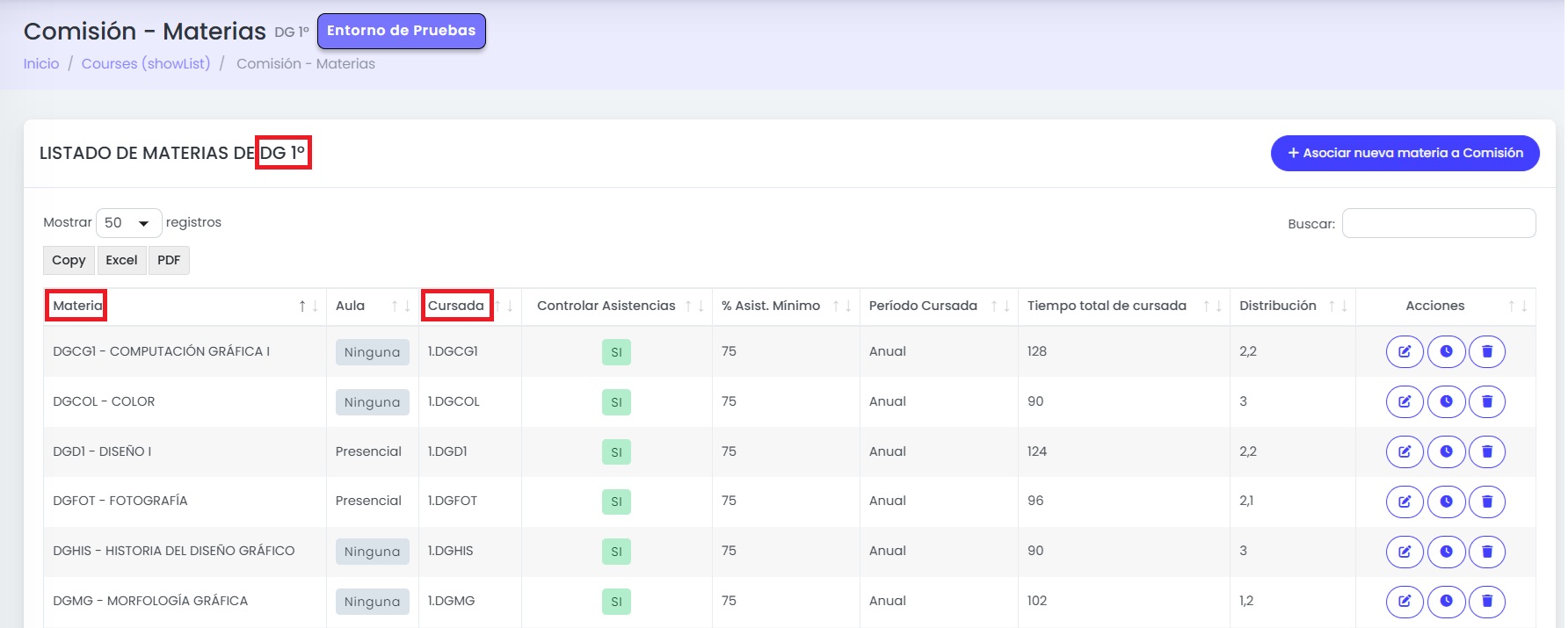Copy table data with Copy button

click(x=69, y=260)
